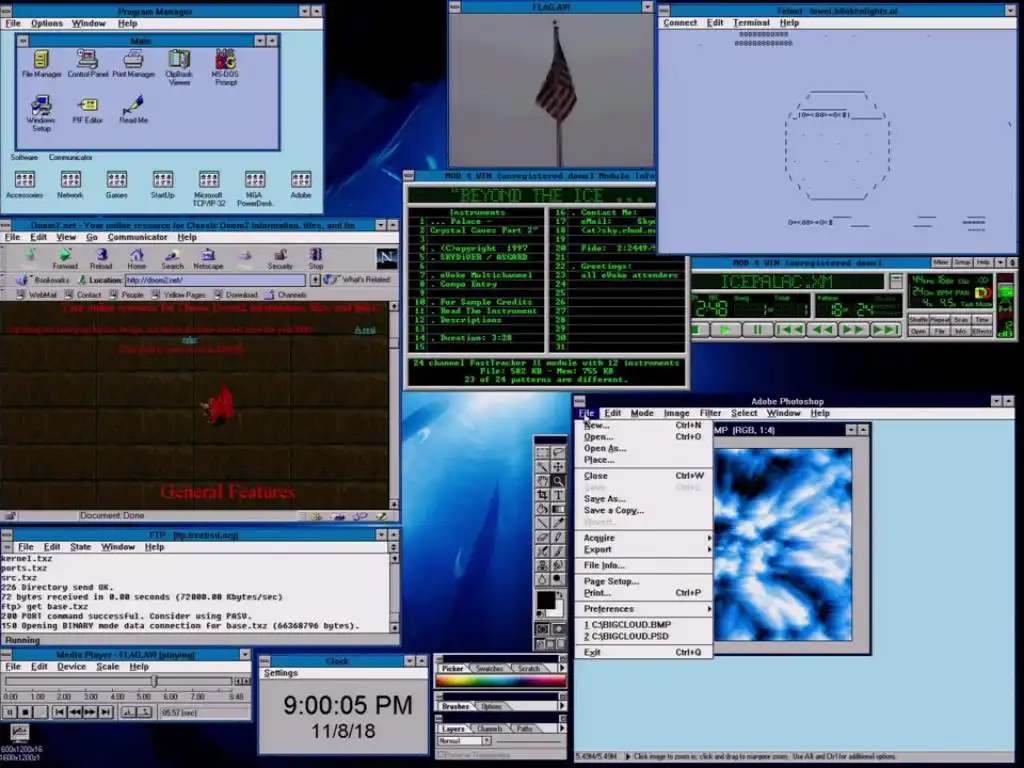Open the Accessories program group icon
The width and height of the screenshot is (1024, 768).
(25, 185)
